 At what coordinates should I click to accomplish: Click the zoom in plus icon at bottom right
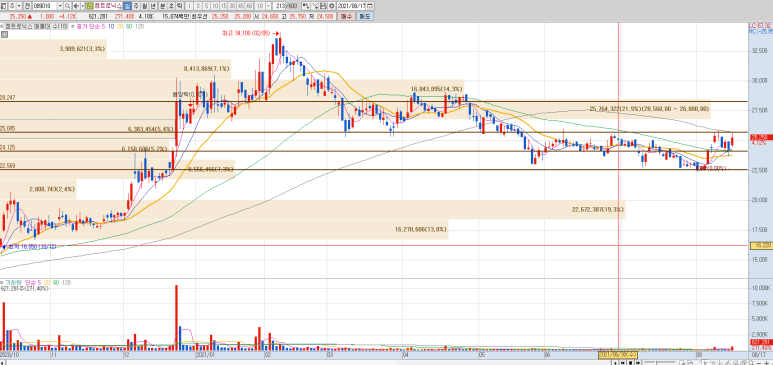coord(767,363)
